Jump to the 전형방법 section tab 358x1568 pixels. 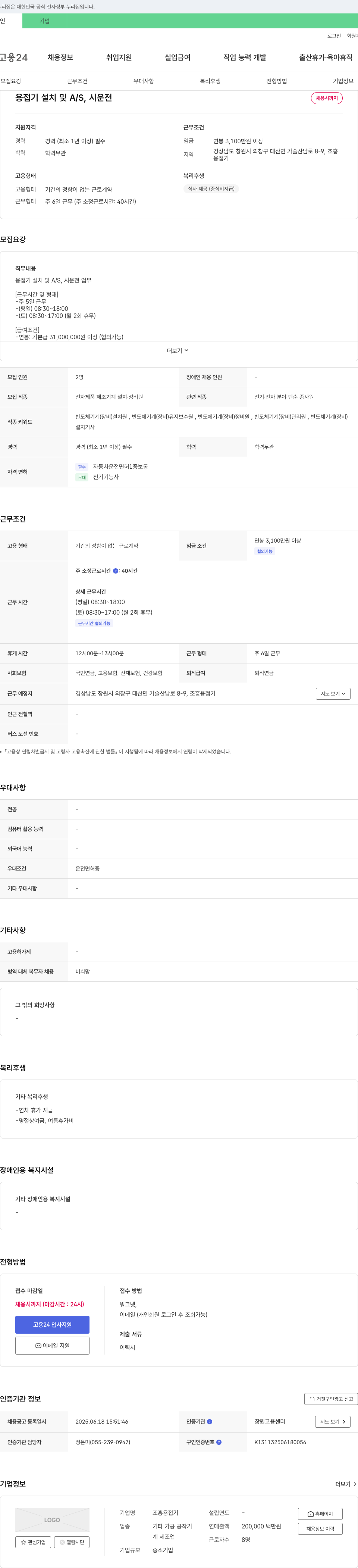pyautogui.click(x=277, y=81)
